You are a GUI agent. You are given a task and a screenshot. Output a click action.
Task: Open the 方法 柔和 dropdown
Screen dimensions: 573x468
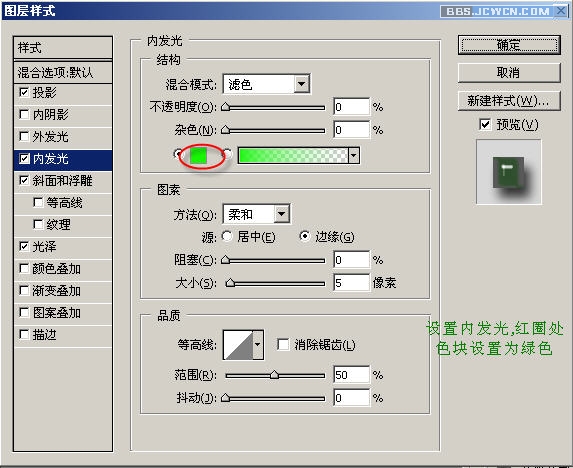tap(256, 214)
